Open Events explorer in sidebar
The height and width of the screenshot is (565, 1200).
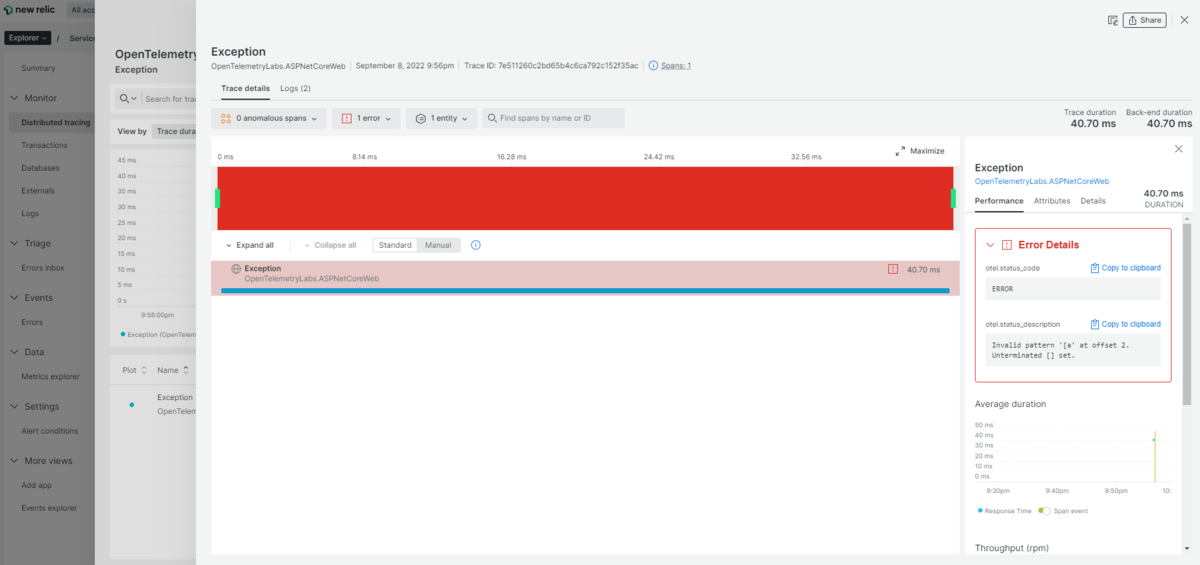(x=49, y=508)
